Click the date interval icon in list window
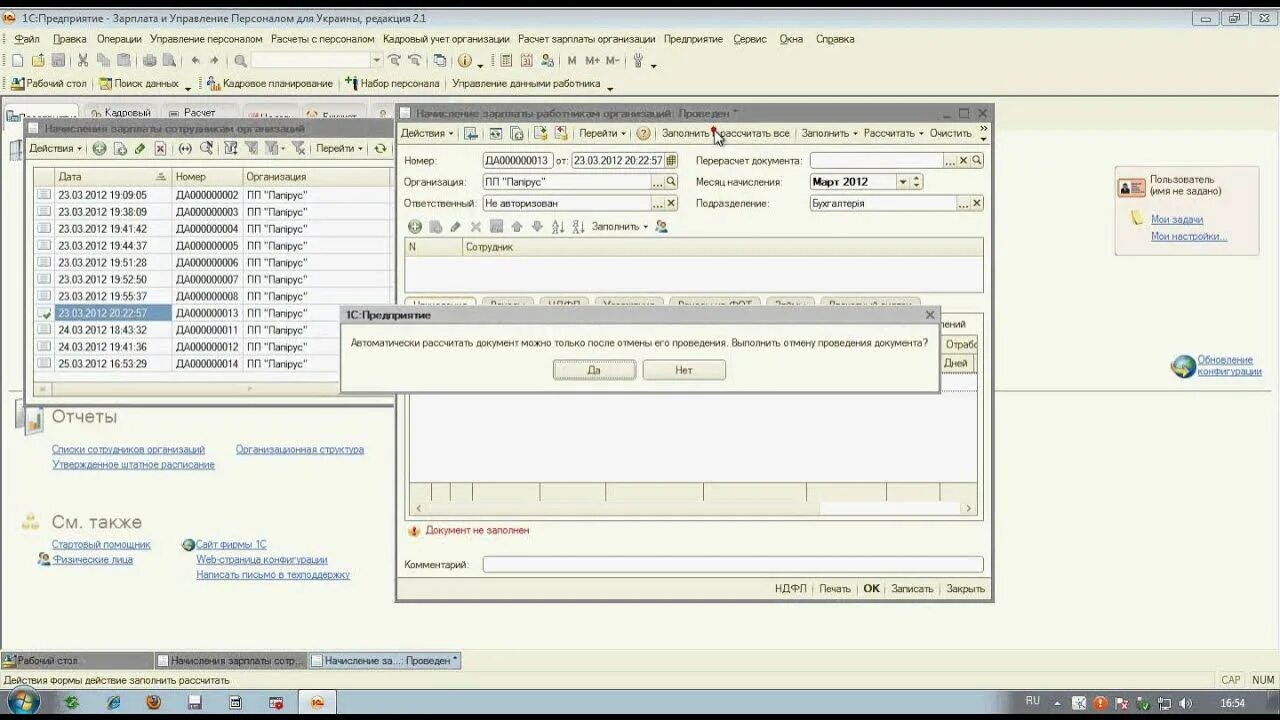This screenshot has height=720, width=1280. point(185,148)
